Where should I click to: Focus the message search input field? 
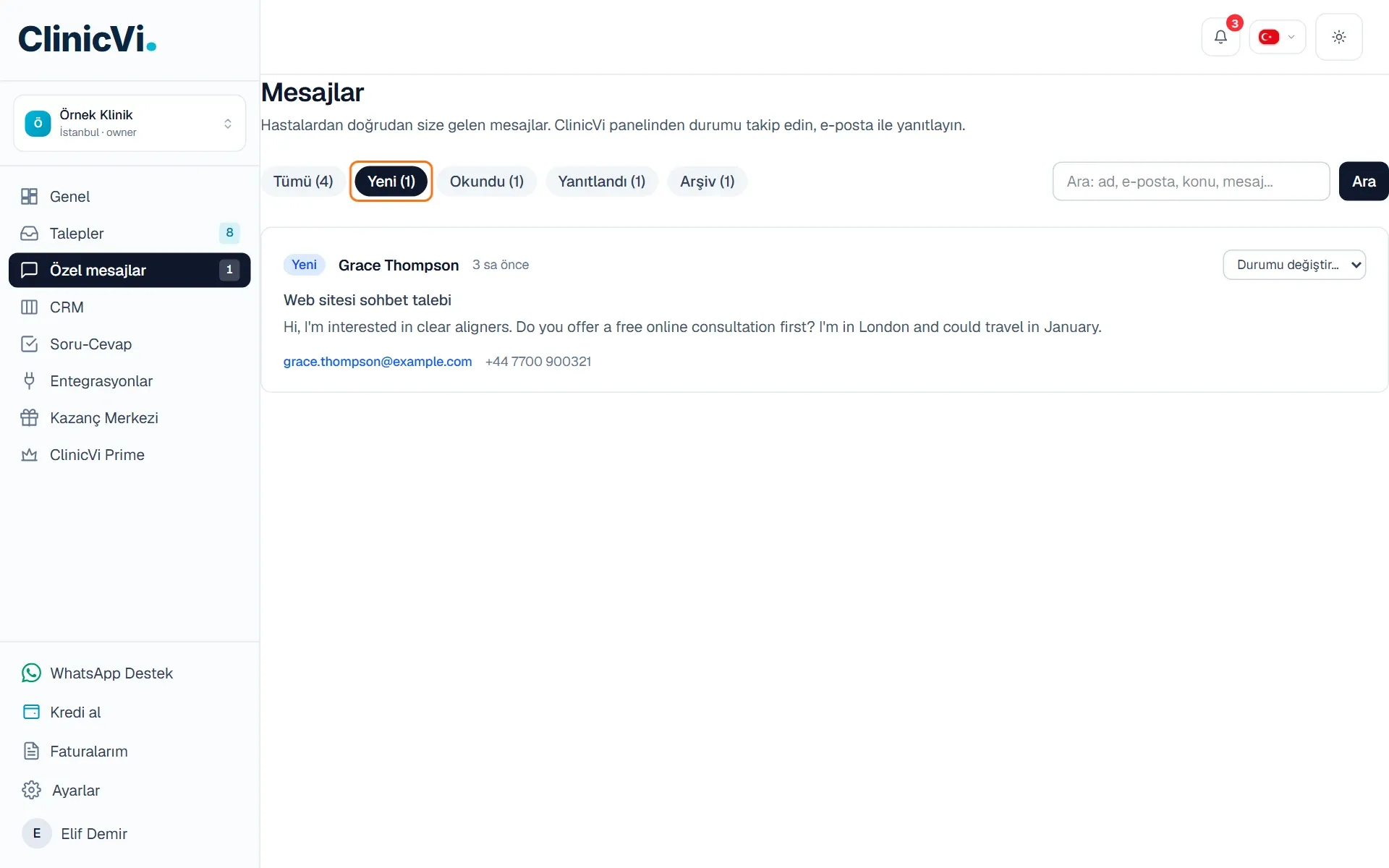pos(1191,182)
